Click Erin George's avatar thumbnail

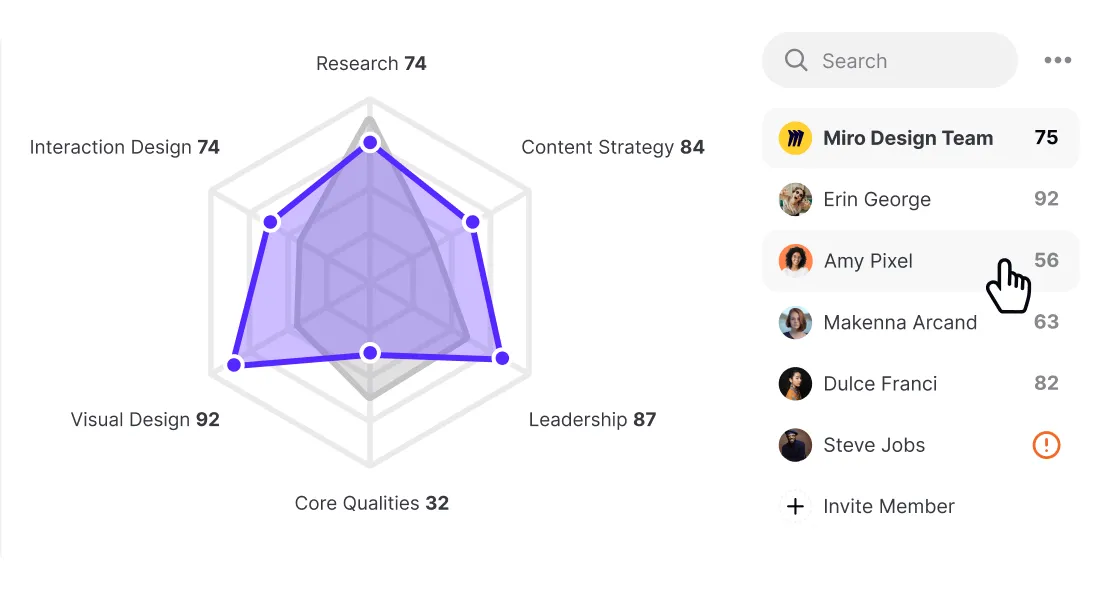[795, 199]
